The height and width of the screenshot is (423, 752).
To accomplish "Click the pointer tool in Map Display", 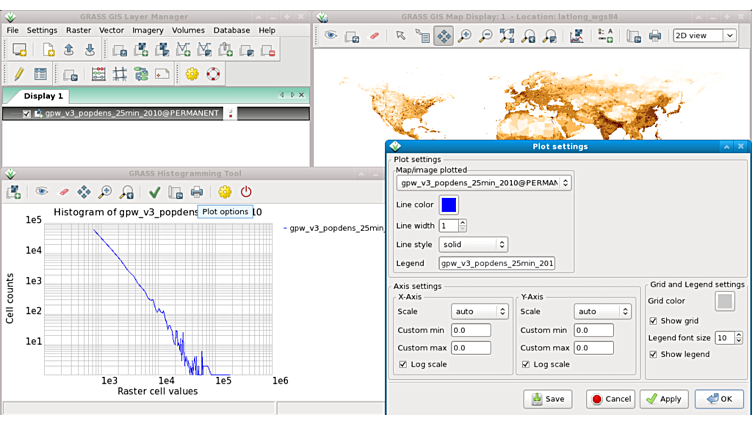I will click(x=400, y=36).
